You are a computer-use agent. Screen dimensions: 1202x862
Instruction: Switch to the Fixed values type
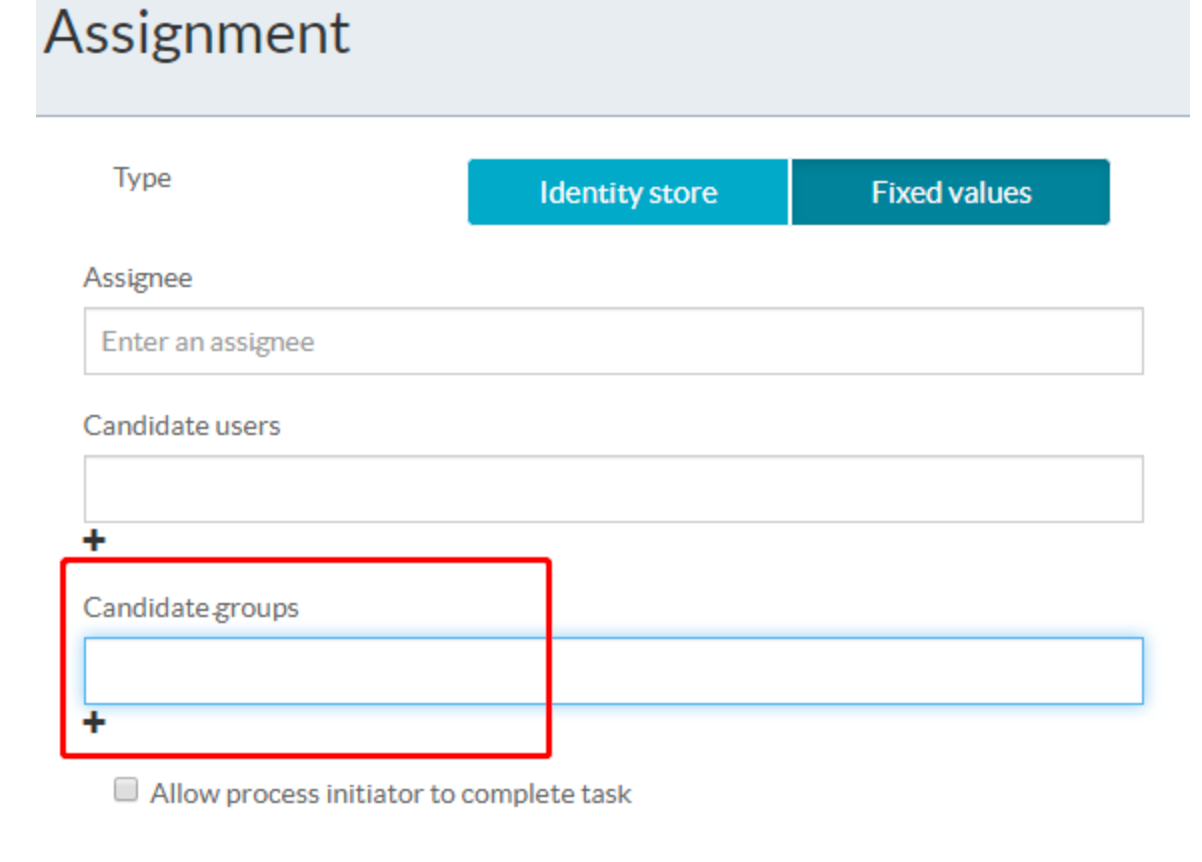950,192
